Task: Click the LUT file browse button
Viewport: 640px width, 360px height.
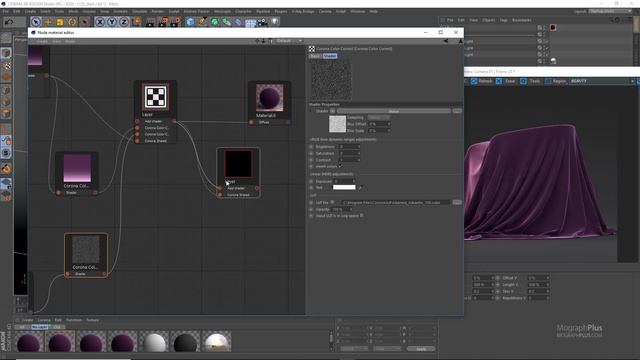Action: (x=457, y=202)
